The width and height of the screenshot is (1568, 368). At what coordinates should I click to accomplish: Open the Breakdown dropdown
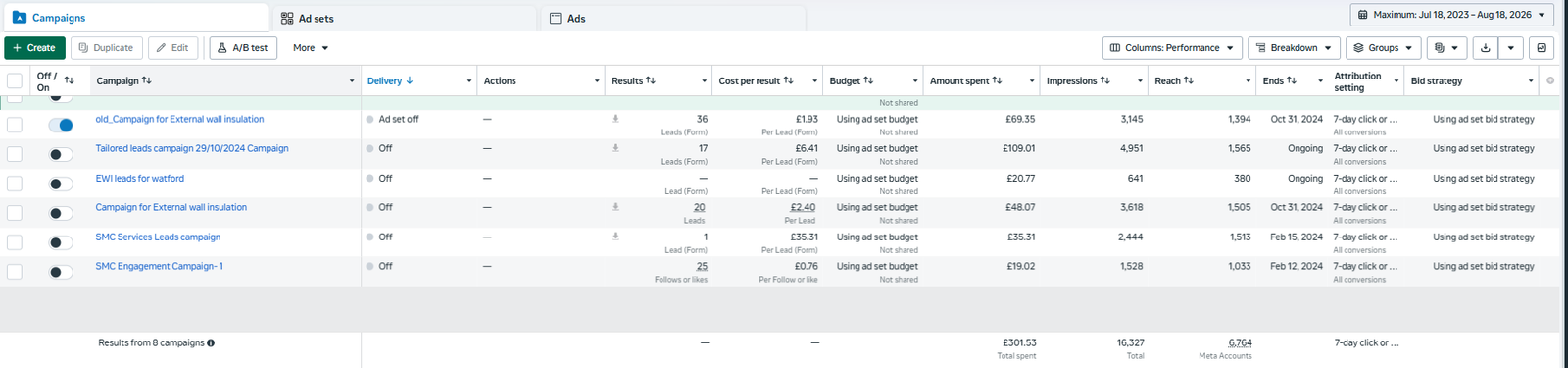click(x=1294, y=47)
